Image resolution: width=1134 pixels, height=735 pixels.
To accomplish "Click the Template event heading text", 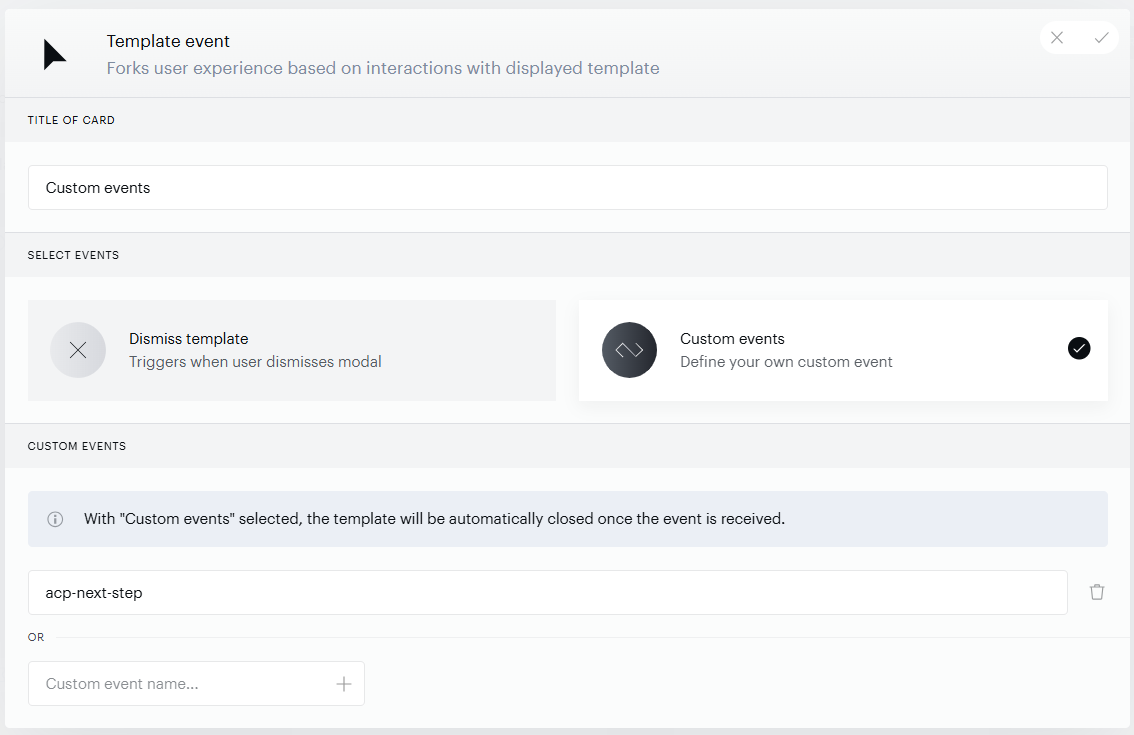I will pyautogui.click(x=168, y=41).
